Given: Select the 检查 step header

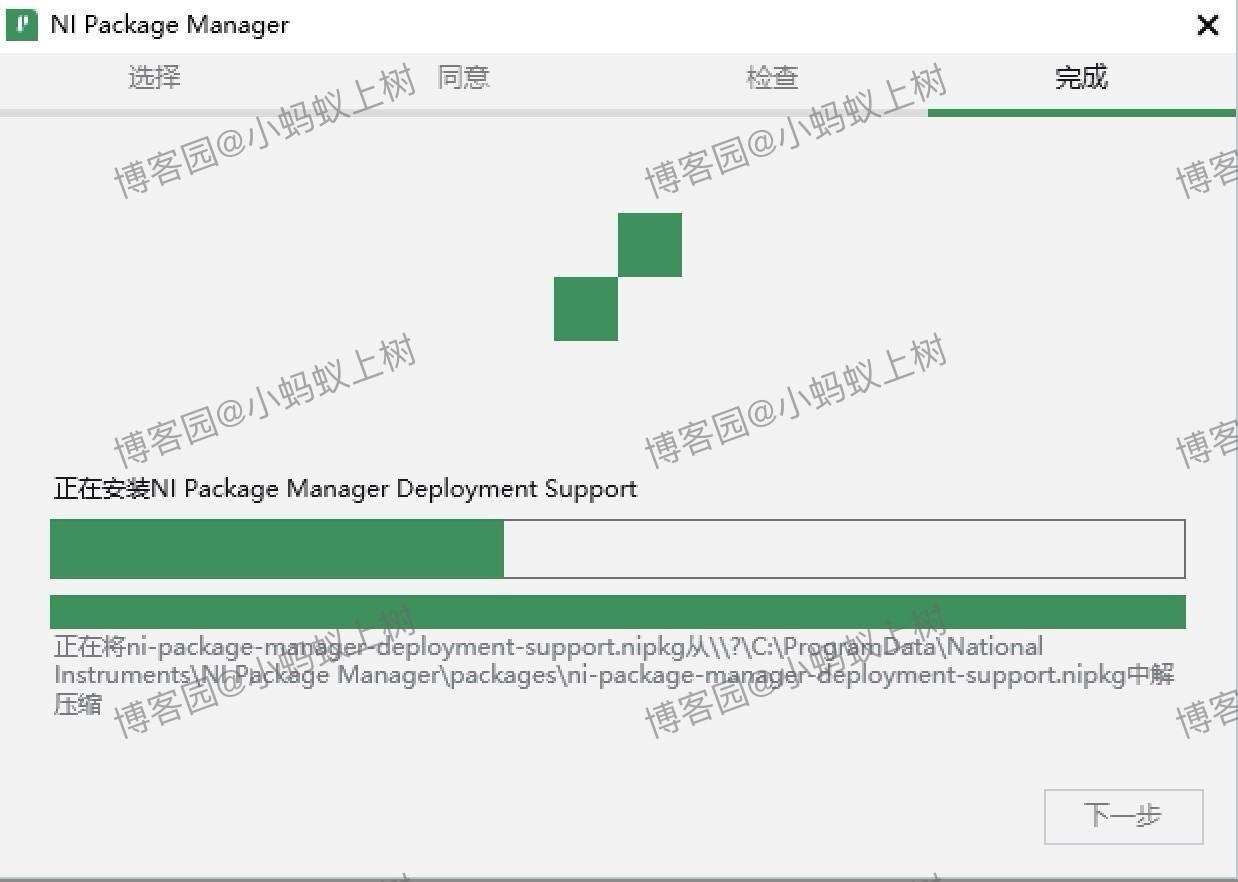Looking at the screenshot, I should pyautogui.click(x=772, y=78).
